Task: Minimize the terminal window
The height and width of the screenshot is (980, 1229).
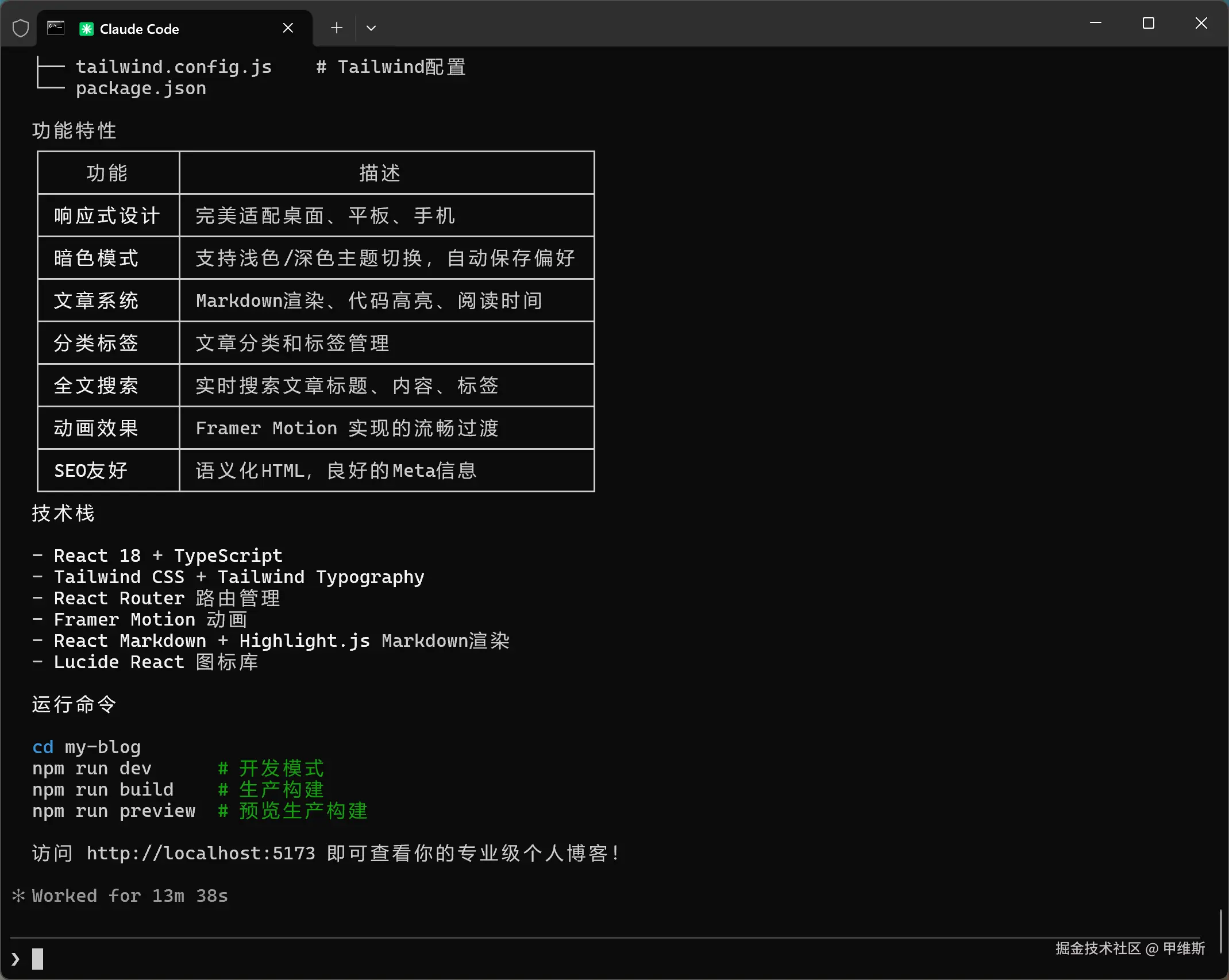Action: coord(1095,23)
